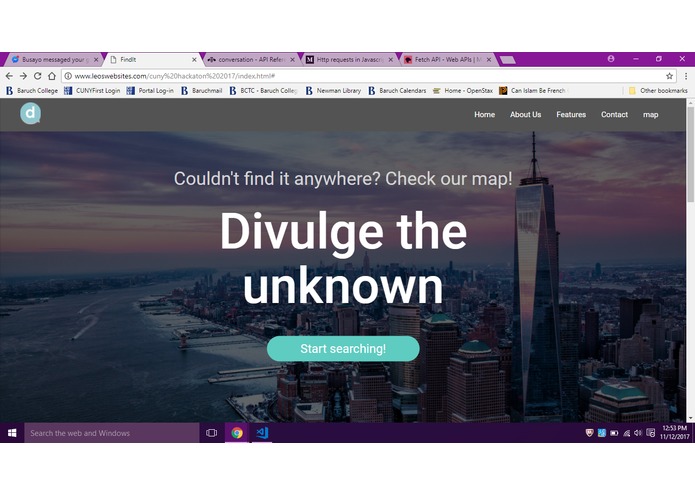Click the URL address bar
The image size is (695, 494).
(x=368, y=76)
